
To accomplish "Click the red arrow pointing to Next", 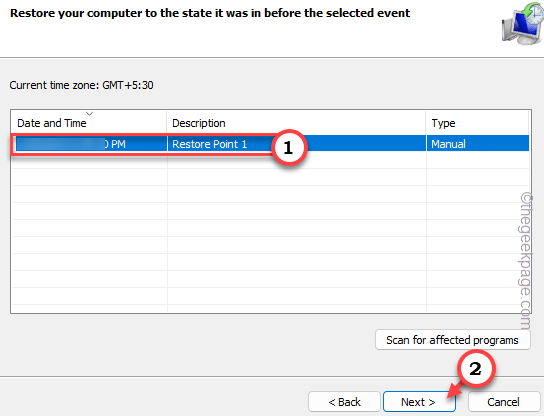I will pos(455,390).
